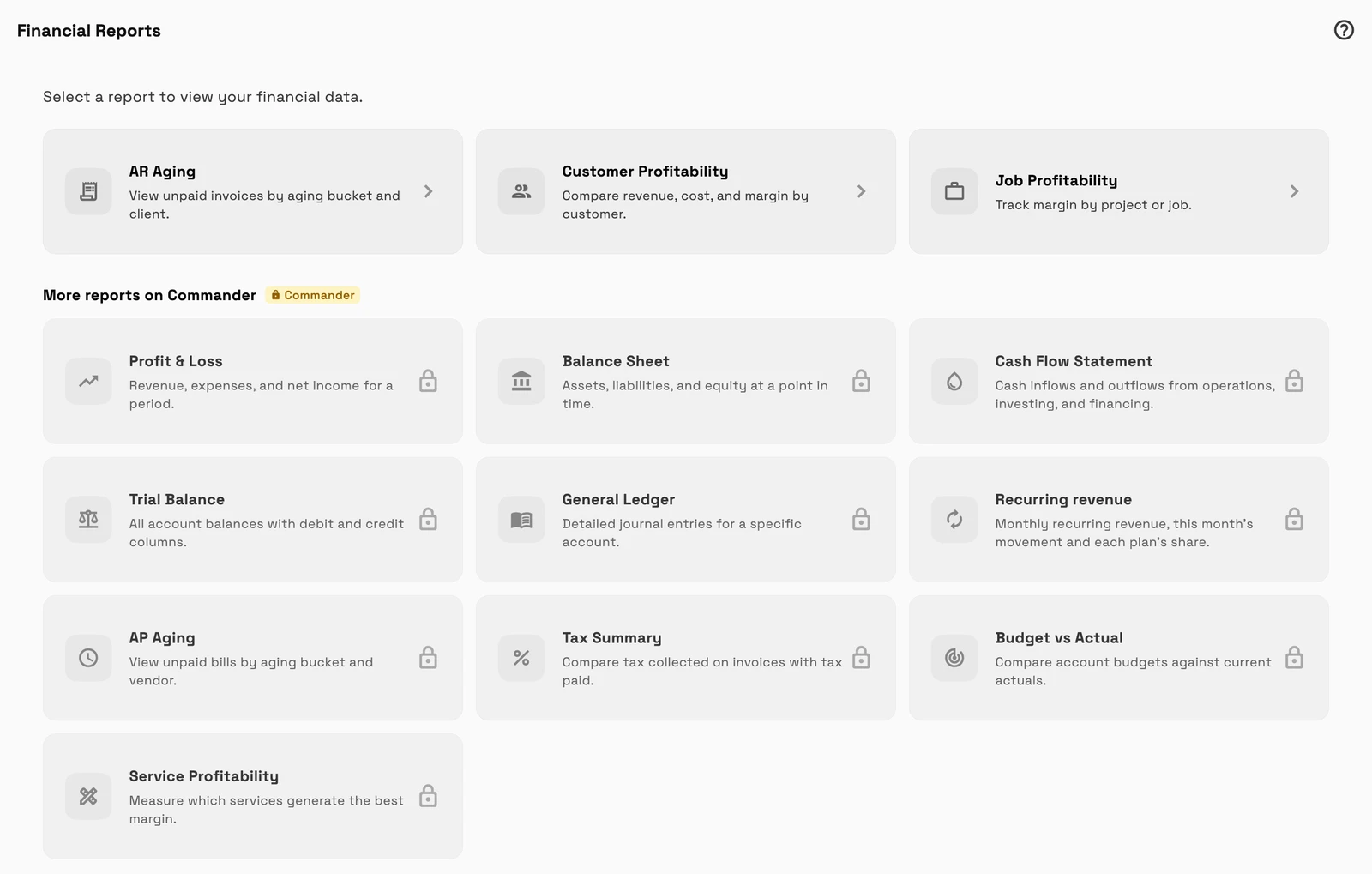Click the Commander plan badge
1372x874 pixels.
(312, 295)
